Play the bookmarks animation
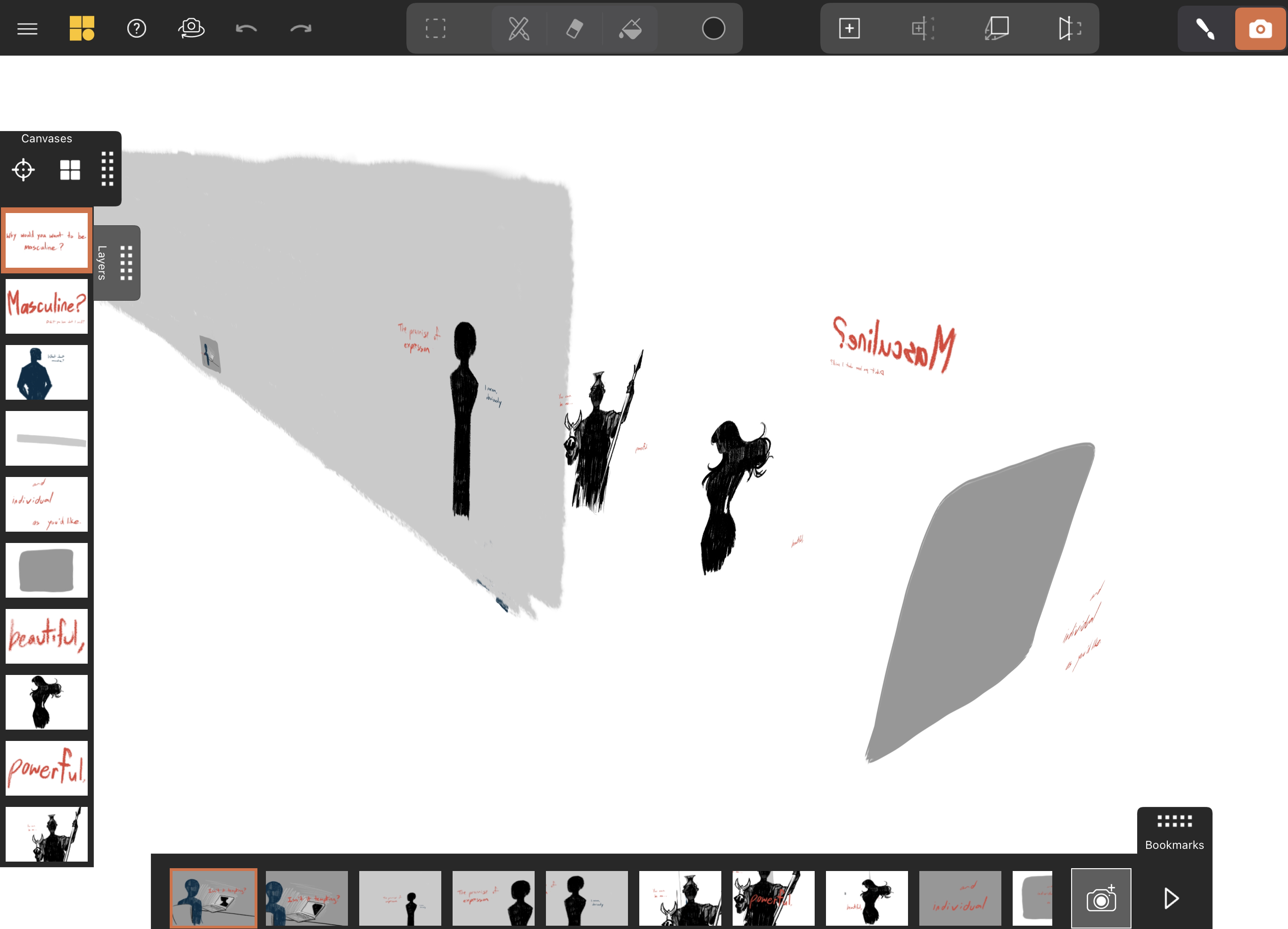This screenshot has width=1288, height=929. 1171,898
